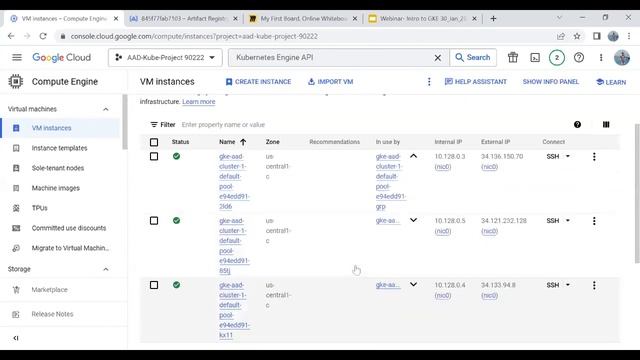Tick checkbox for instance ending 2ld6

pyautogui.click(x=154, y=156)
